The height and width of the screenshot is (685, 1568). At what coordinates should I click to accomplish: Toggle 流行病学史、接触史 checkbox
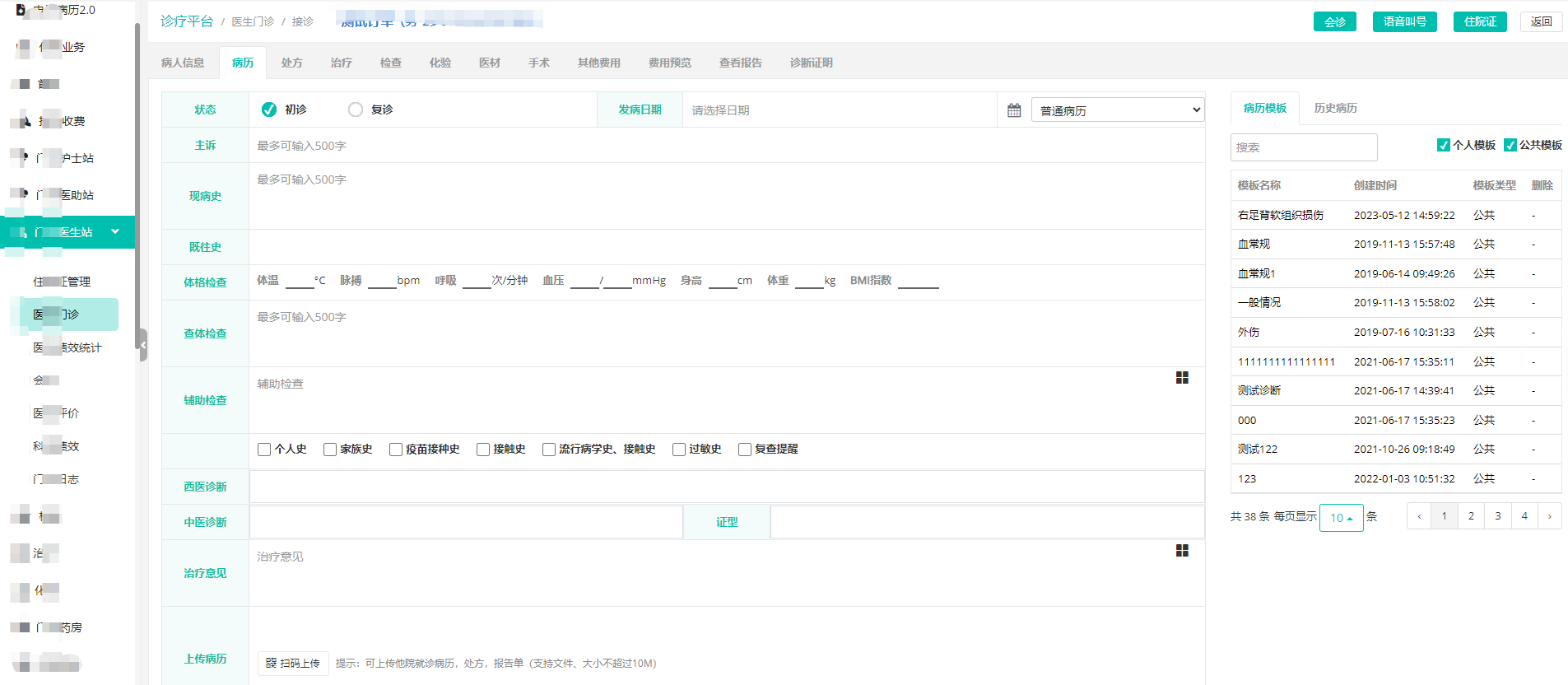[x=549, y=450]
